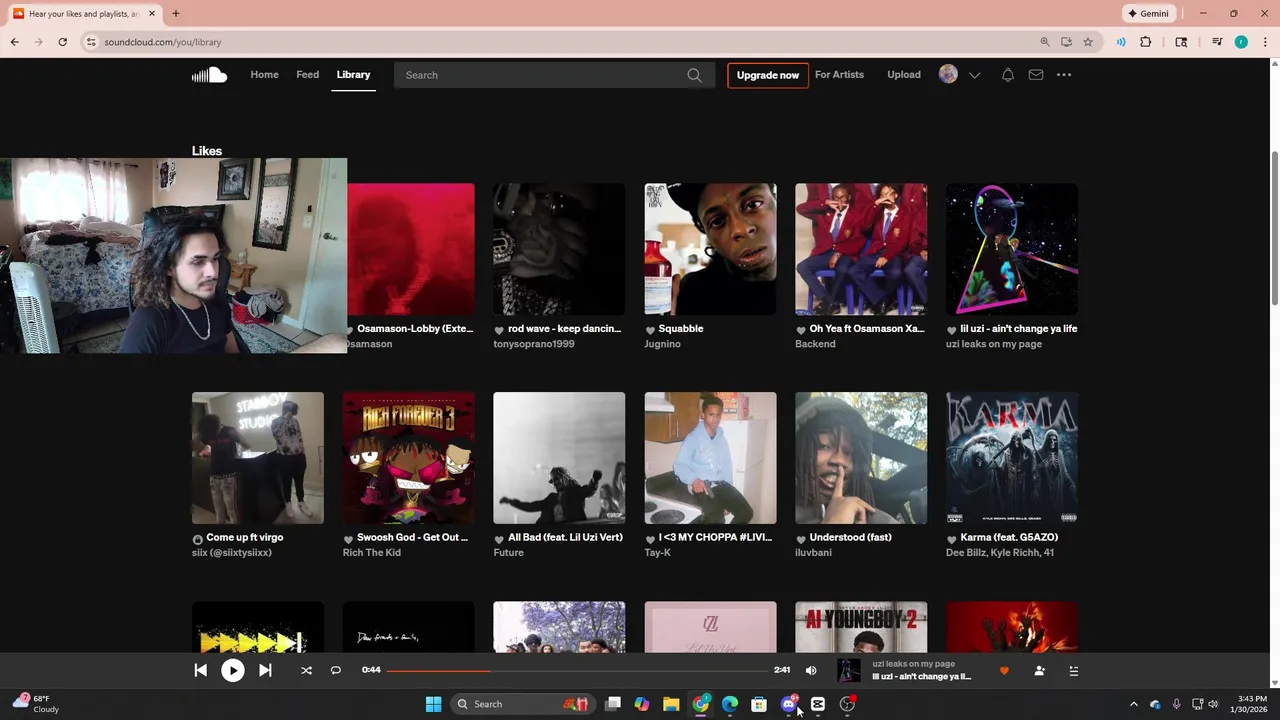Viewport: 1280px width, 720px height.
Task: Open Chrome three-dot menu
Action: [1265, 42]
